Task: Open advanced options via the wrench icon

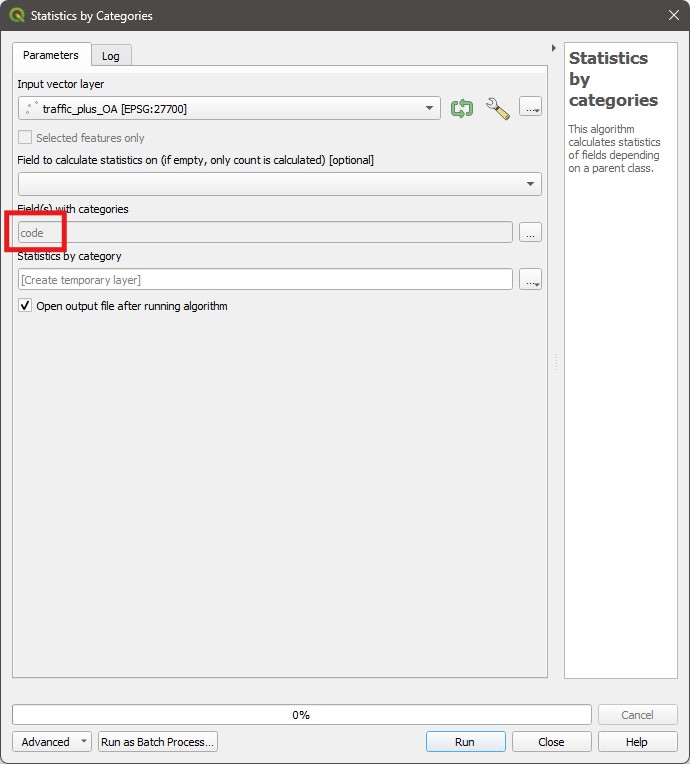Action: (x=498, y=108)
